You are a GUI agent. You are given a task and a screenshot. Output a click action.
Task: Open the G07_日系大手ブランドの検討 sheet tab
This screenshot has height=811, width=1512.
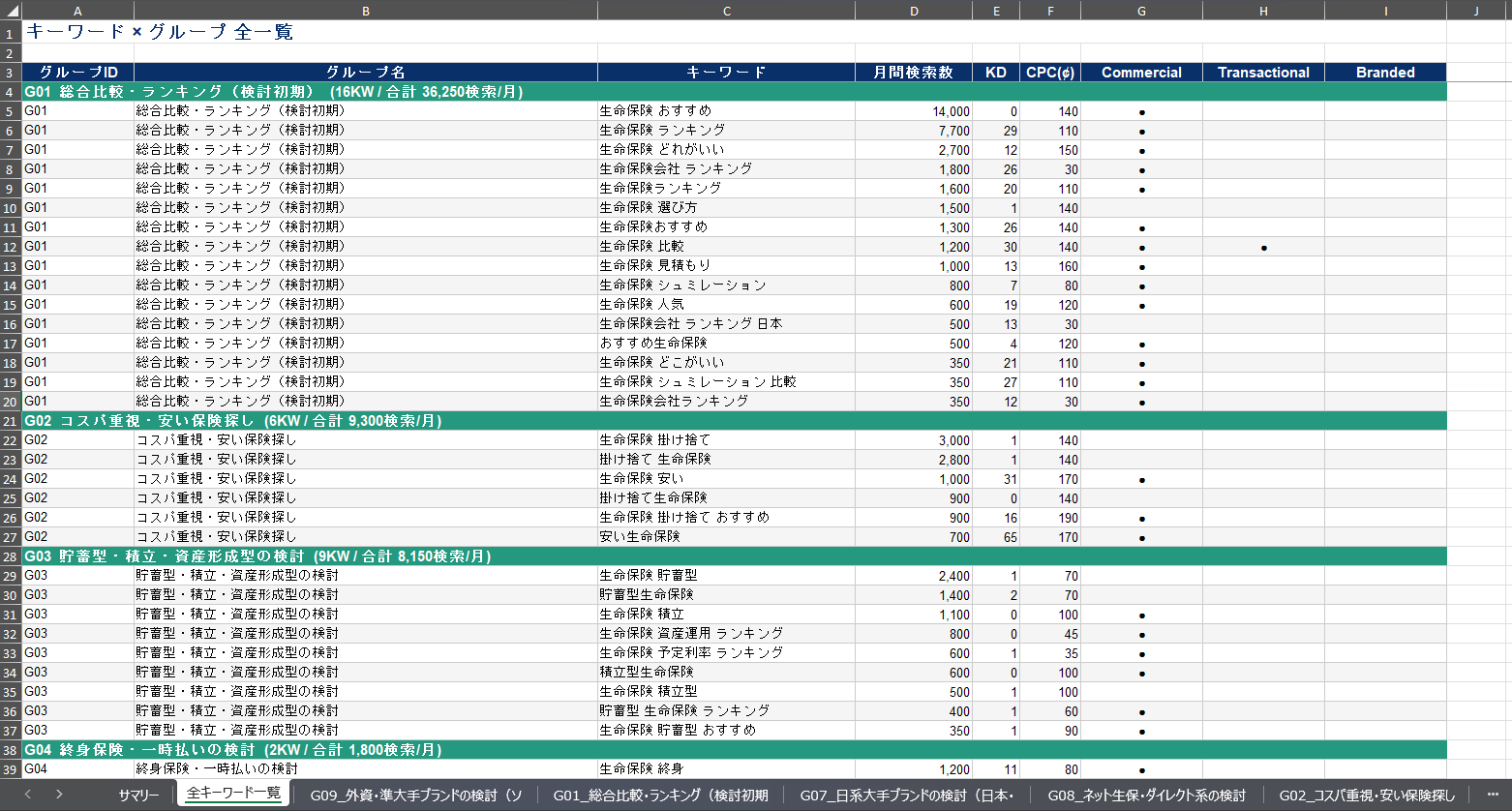point(906,795)
